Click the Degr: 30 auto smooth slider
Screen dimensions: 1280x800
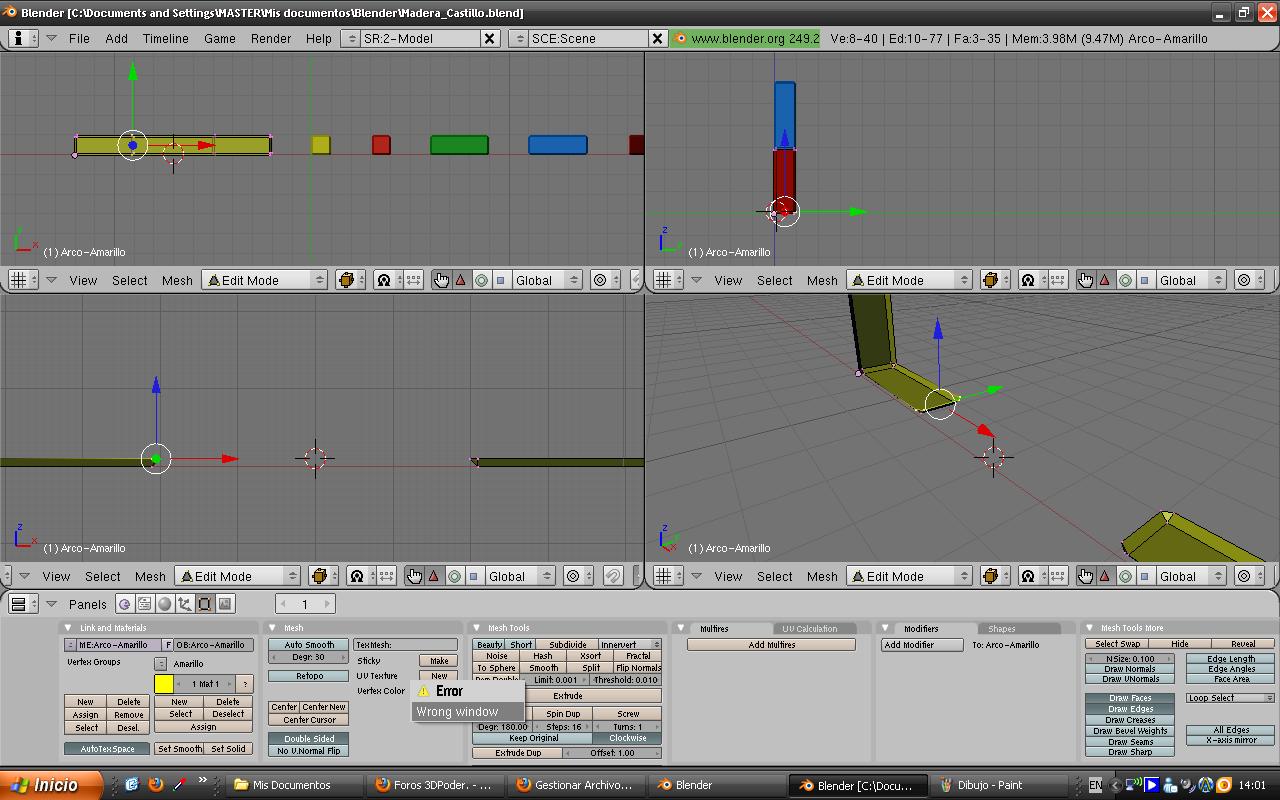pyautogui.click(x=309, y=657)
